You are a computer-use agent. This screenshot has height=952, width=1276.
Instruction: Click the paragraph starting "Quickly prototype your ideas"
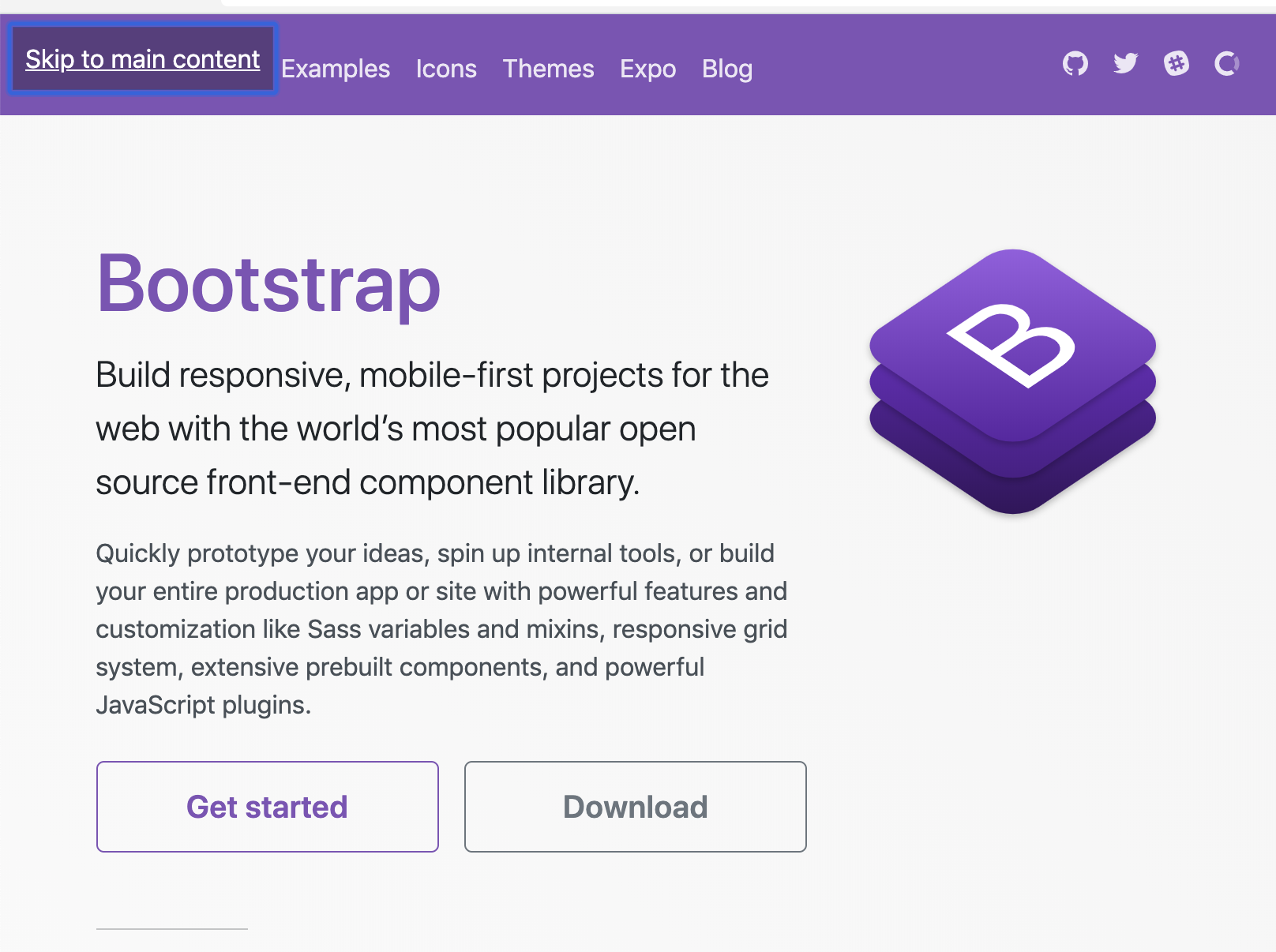click(442, 629)
